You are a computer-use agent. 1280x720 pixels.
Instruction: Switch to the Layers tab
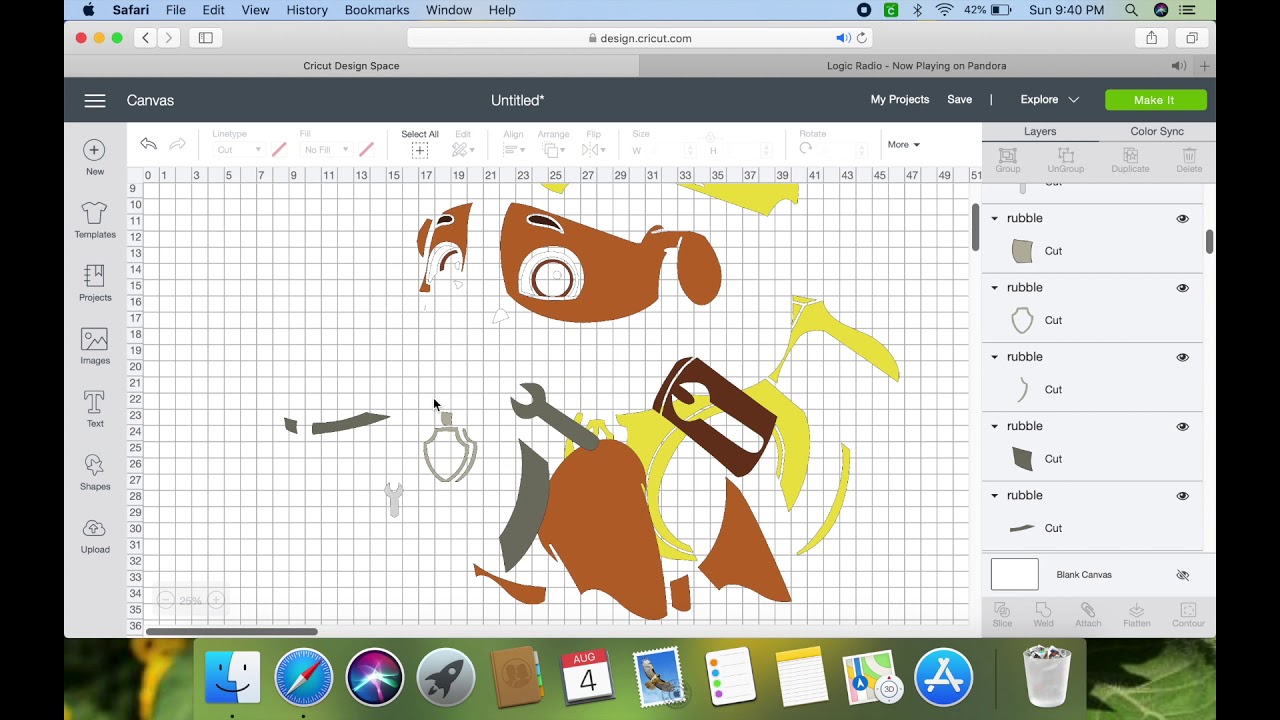(1040, 132)
